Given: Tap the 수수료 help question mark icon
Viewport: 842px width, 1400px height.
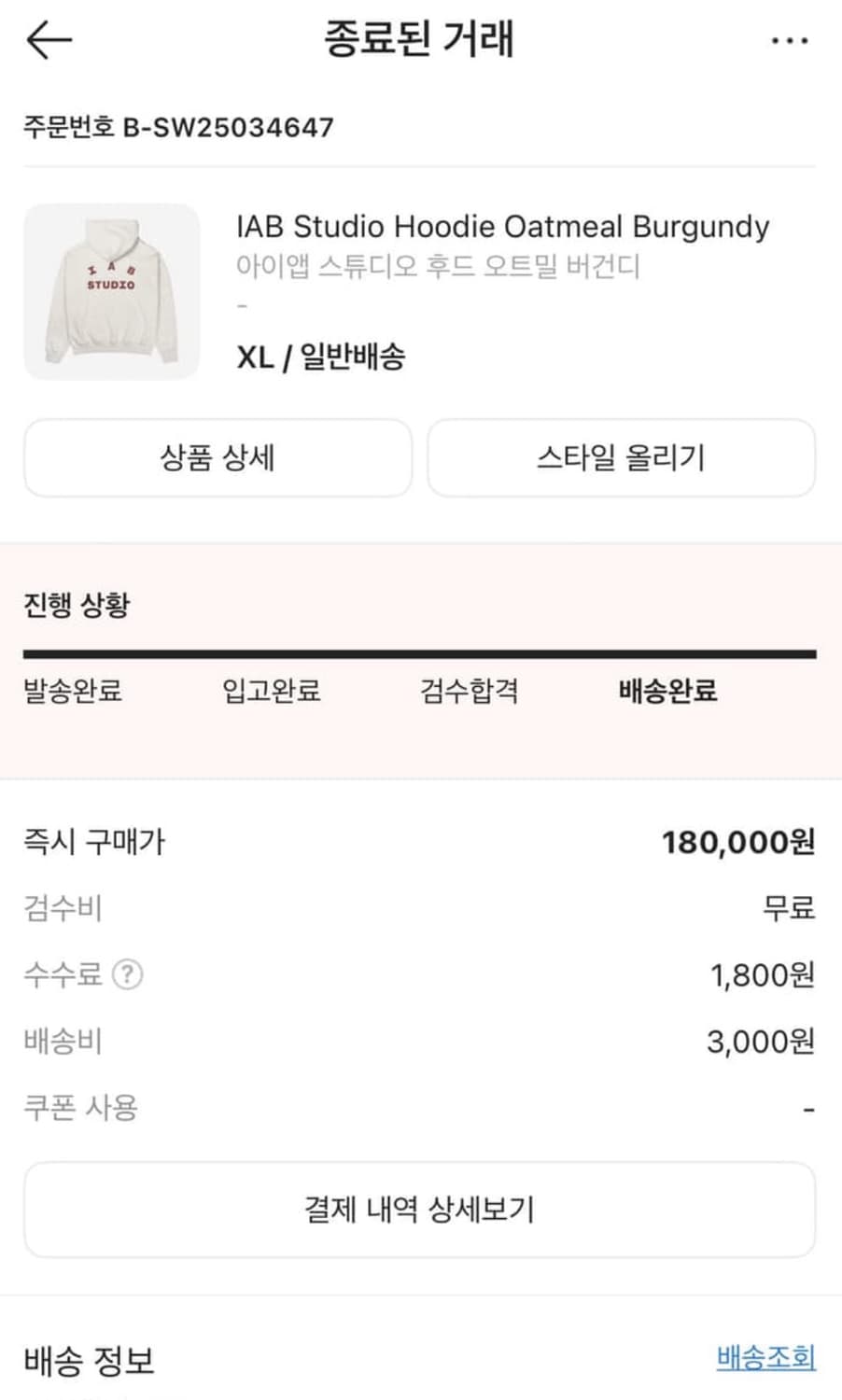Looking at the screenshot, I should coord(127,974).
